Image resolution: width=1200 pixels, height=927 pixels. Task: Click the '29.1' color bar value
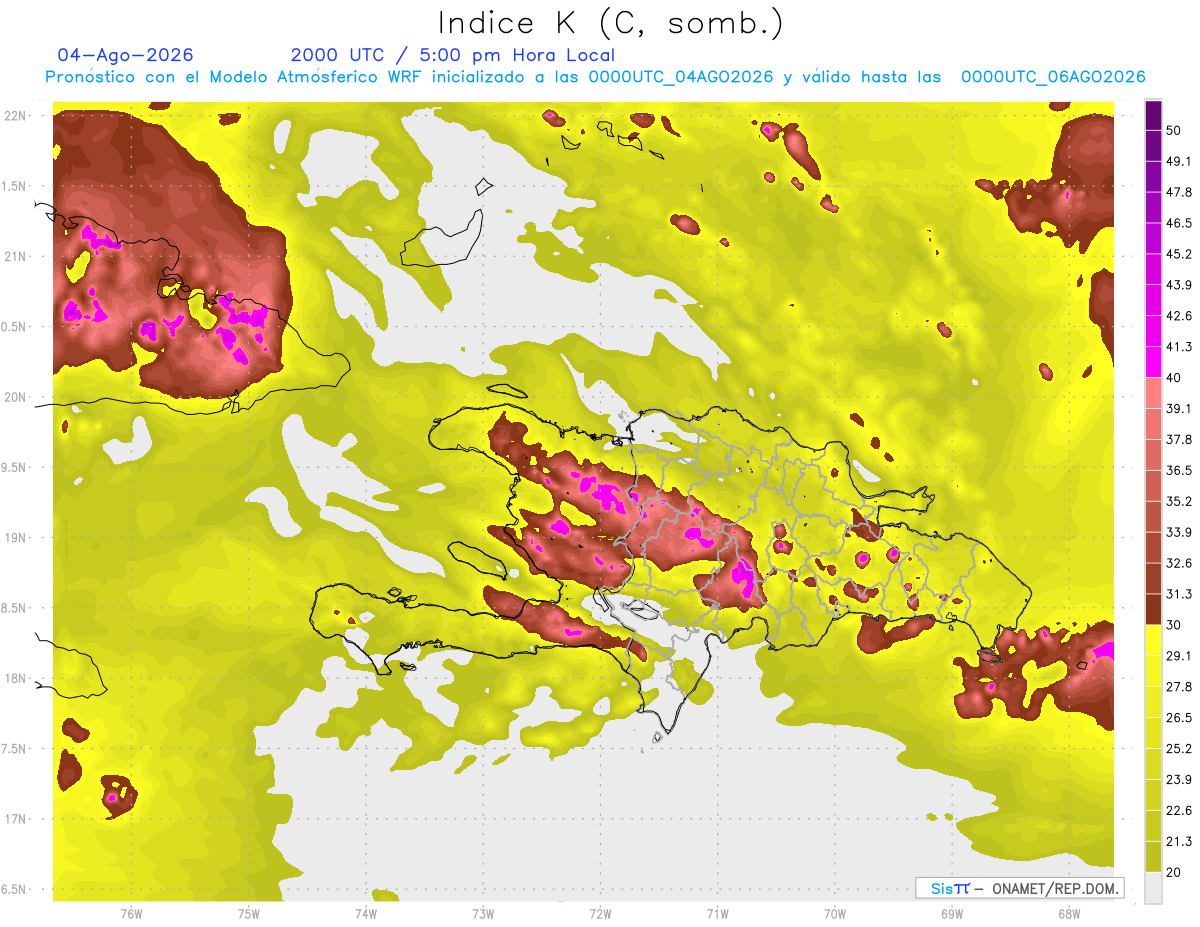pos(1179,656)
